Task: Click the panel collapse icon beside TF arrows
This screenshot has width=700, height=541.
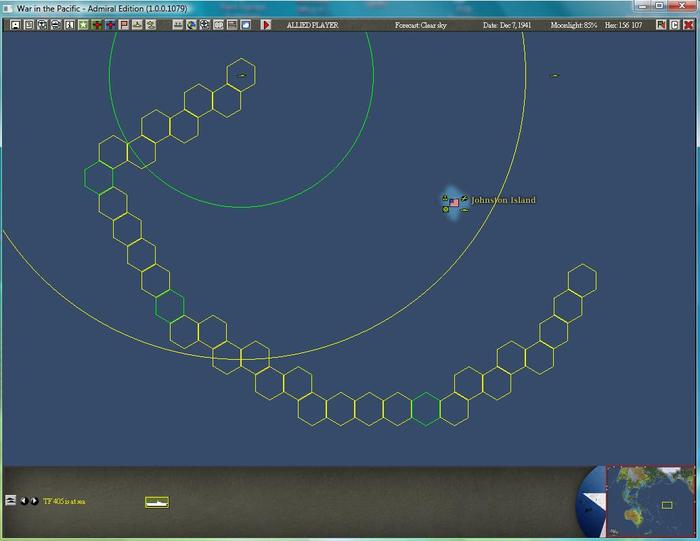Action: pos(11,500)
